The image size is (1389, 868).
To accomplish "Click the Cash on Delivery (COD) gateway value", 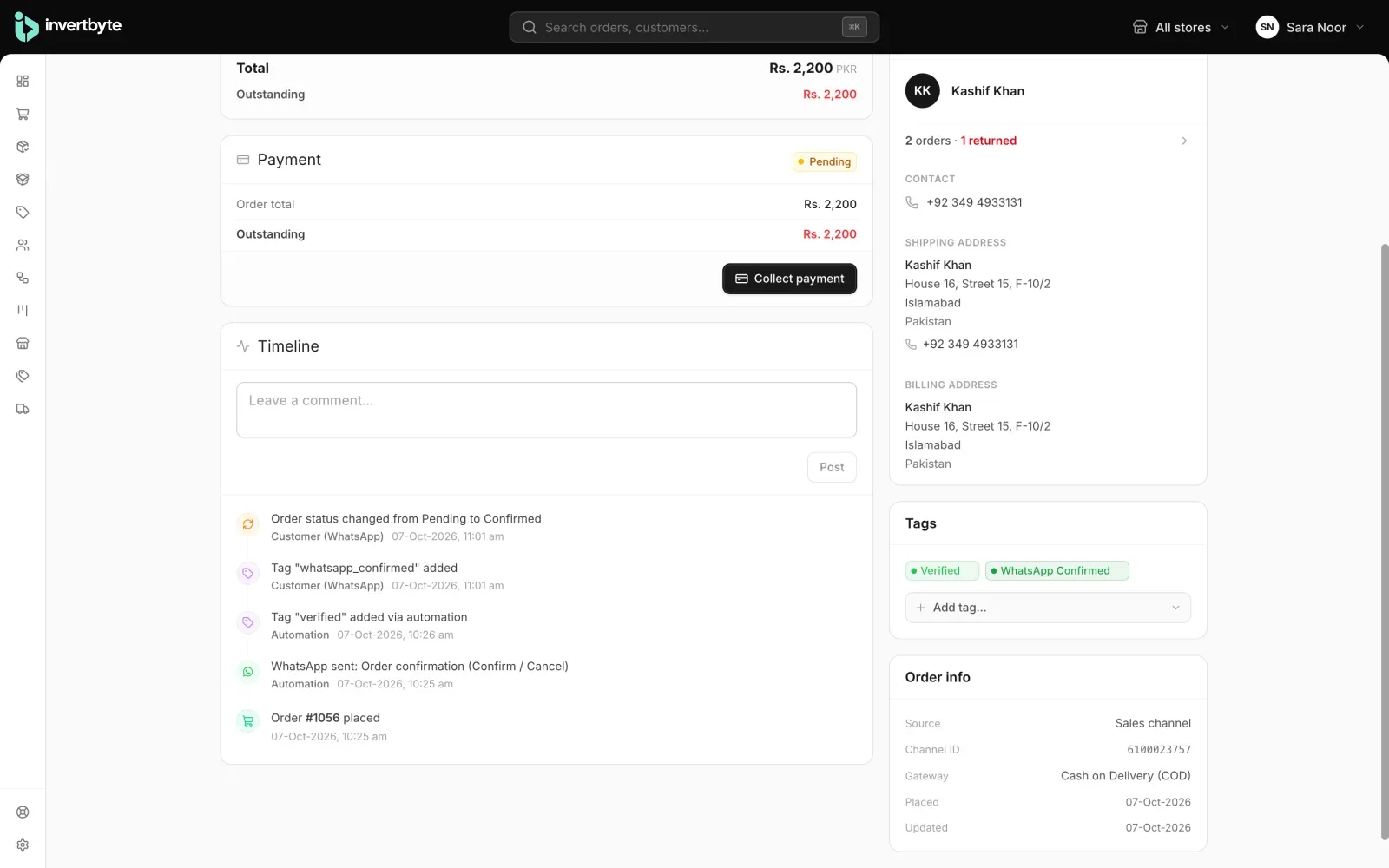I will click(x=1125, y=776).
